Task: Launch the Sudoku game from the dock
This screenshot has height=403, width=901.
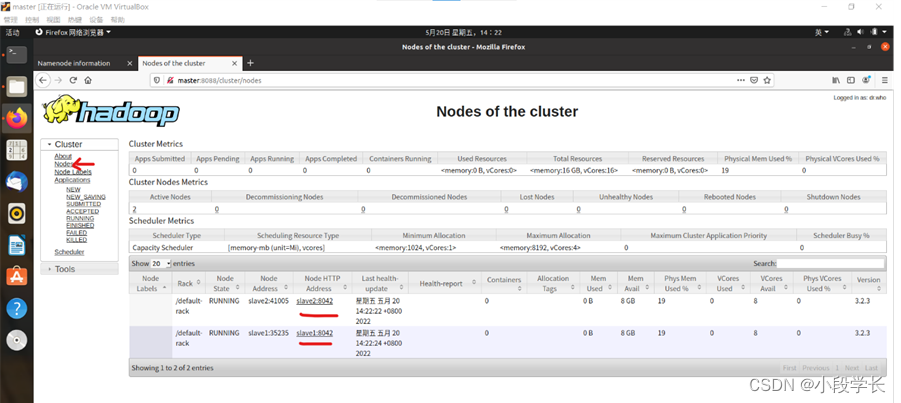Action: tap(17, 149)
